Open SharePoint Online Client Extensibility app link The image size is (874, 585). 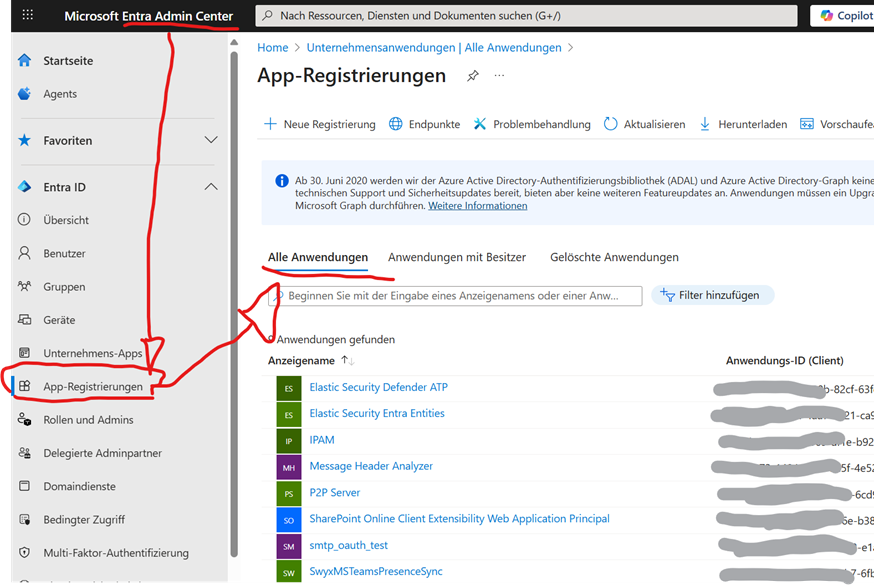(x=459, y=519)
